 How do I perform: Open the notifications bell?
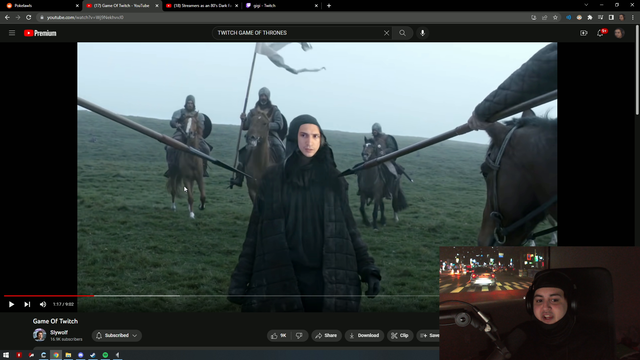(x=600, y=33)
